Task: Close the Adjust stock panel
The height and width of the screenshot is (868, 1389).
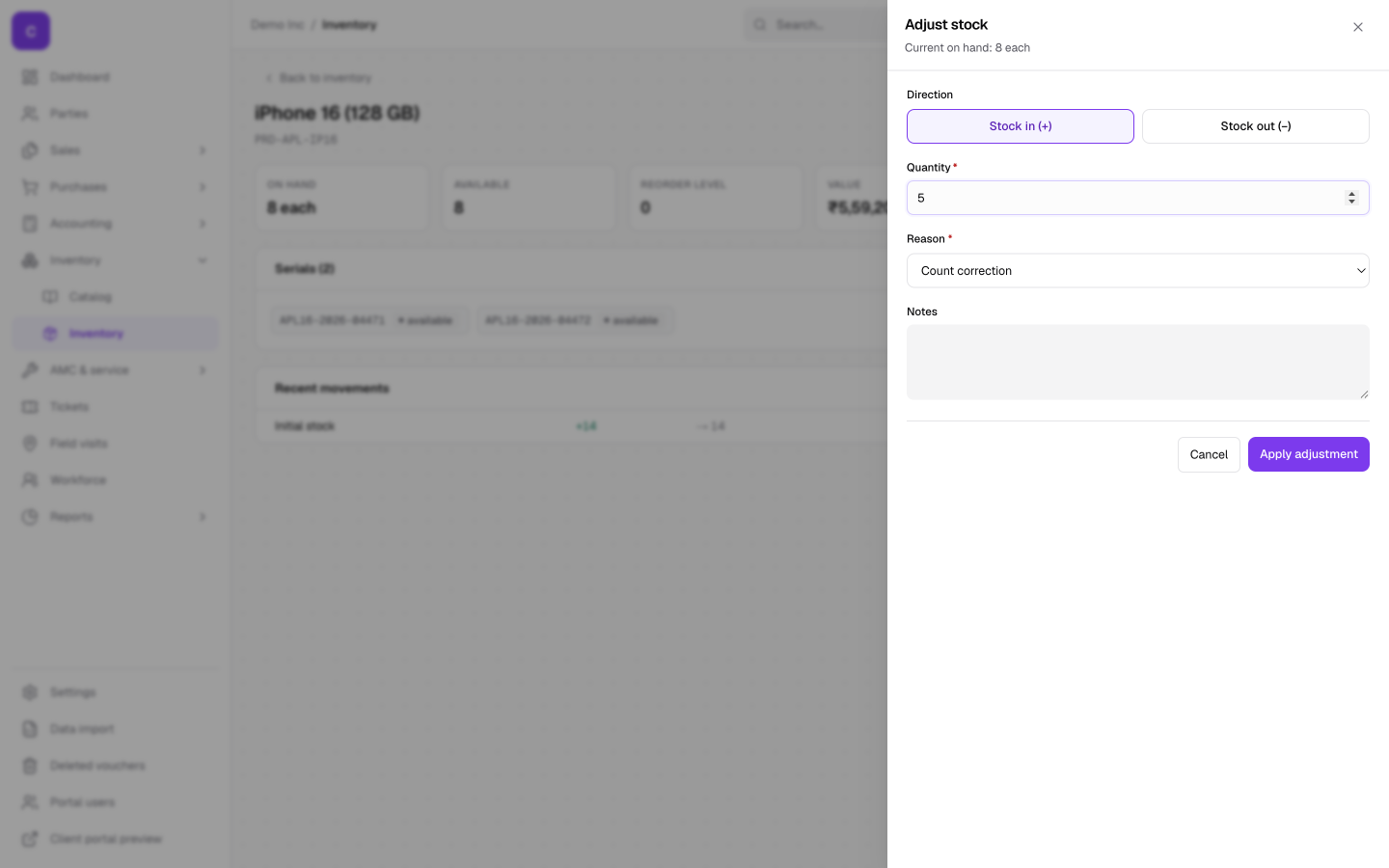Action: tap(1357, 27)
